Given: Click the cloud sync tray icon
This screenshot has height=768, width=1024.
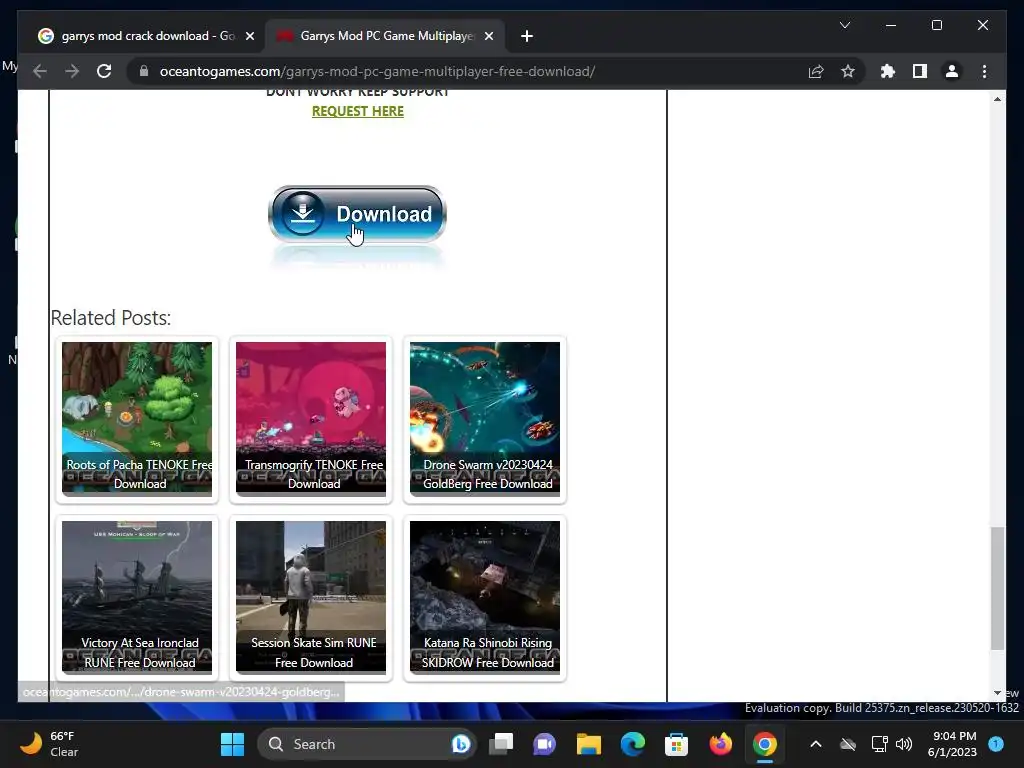Looking at the screenshot, I should click(x=848, y=744).
